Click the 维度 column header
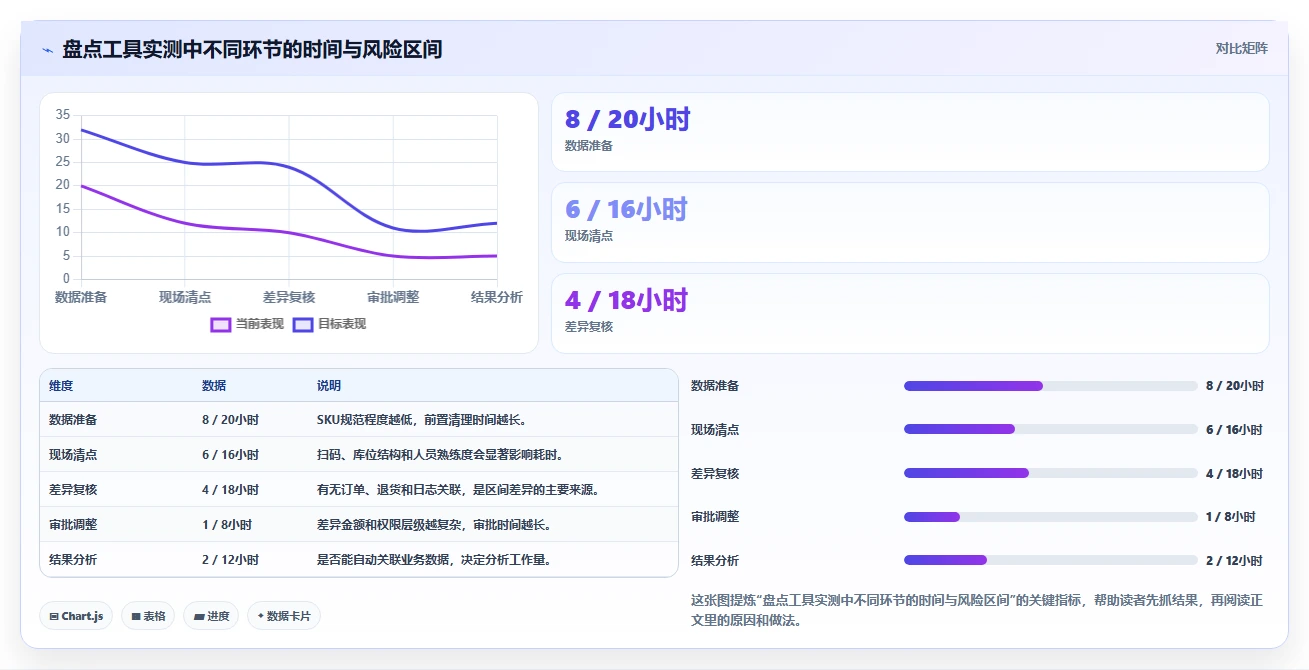The image size is (1309, 670). 61,386
